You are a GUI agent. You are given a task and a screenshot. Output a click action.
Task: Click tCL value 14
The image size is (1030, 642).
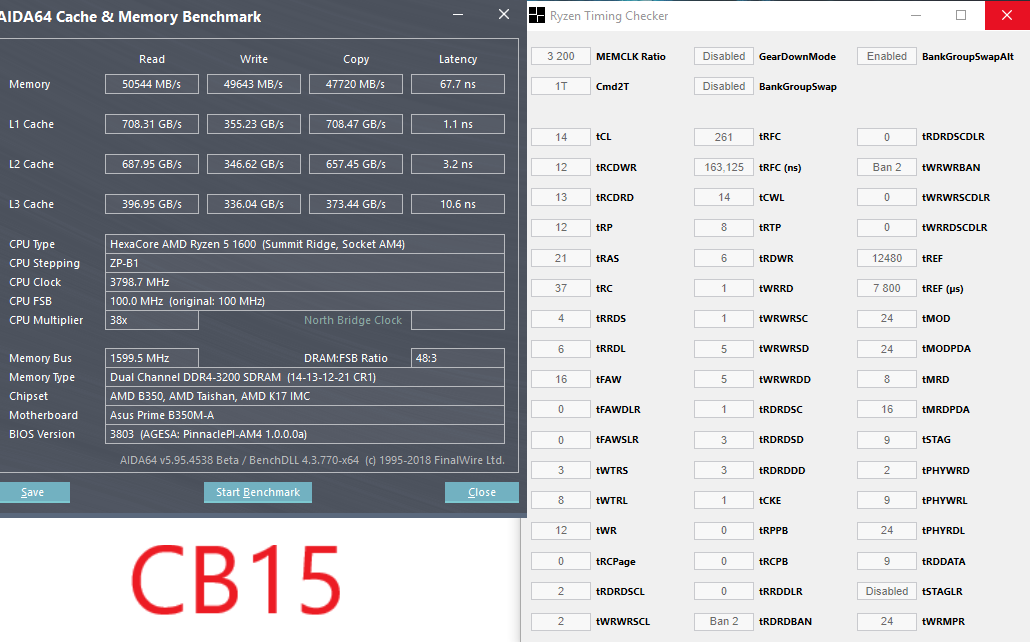pyautogui.click(x=560, y=137)
